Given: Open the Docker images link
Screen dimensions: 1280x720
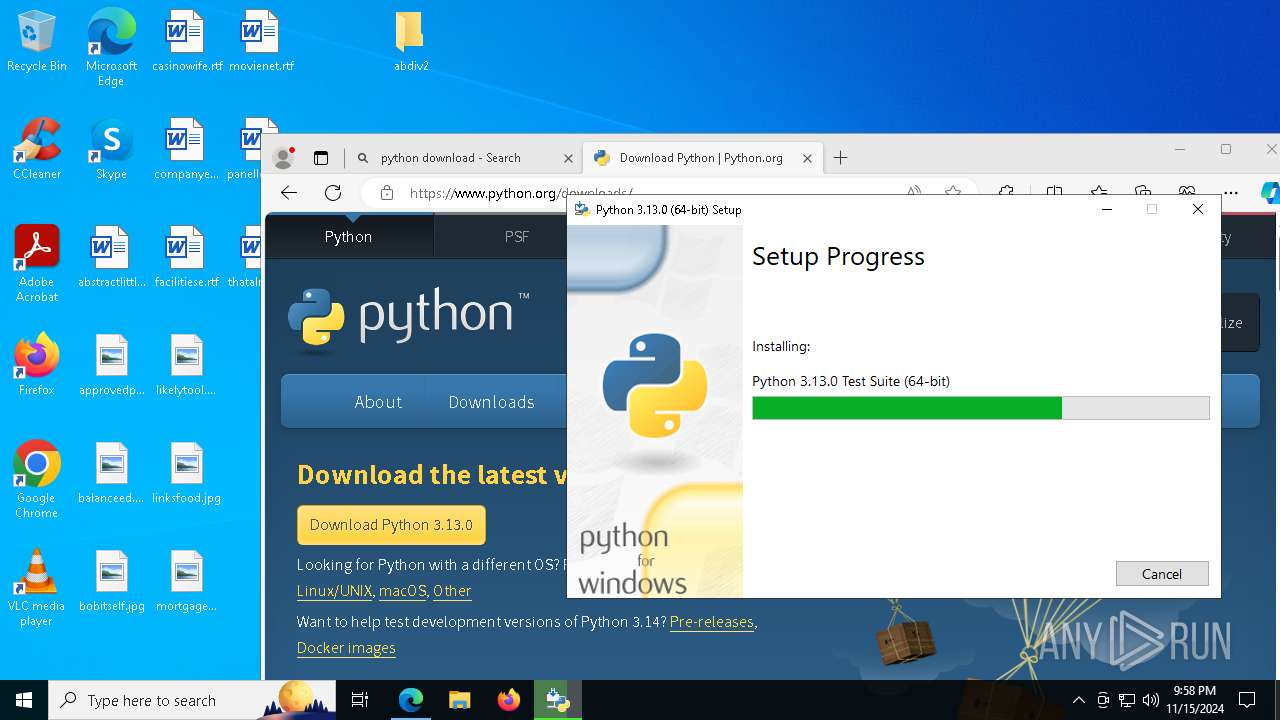Looking at the screenshot, I should [x=346, y=648].
